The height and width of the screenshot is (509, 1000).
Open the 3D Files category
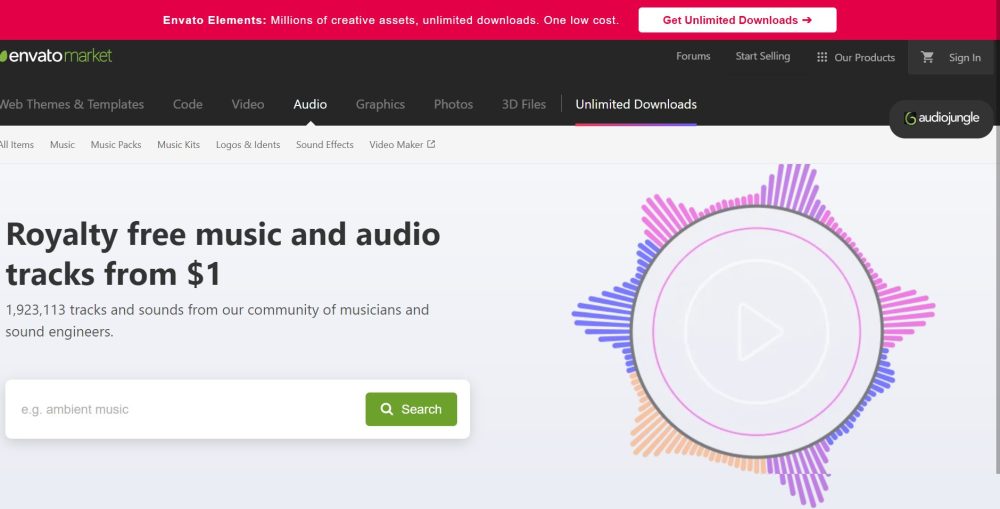click(x=524, y=105)
